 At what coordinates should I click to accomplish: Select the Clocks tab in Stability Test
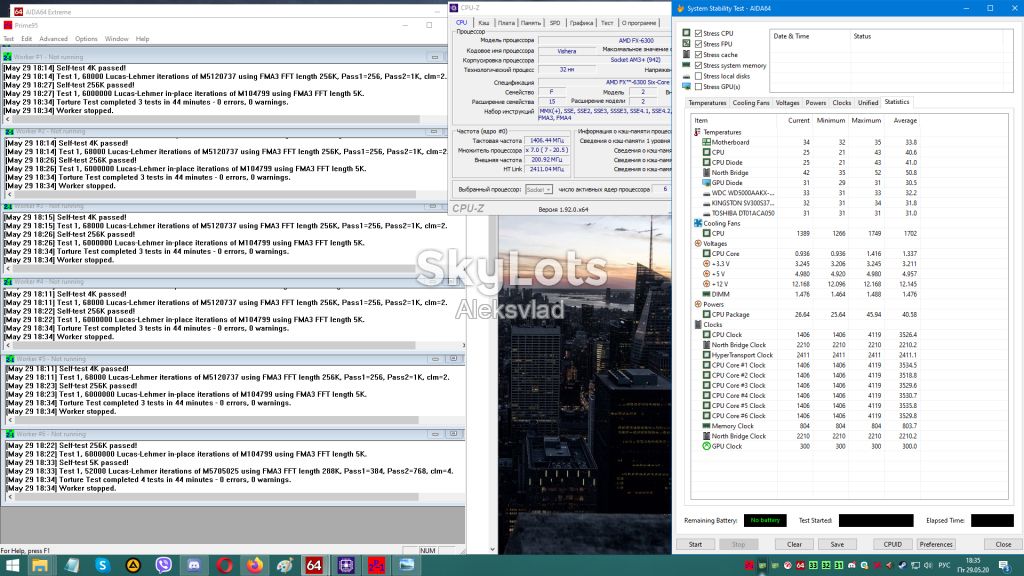click(x=842, y=103)
